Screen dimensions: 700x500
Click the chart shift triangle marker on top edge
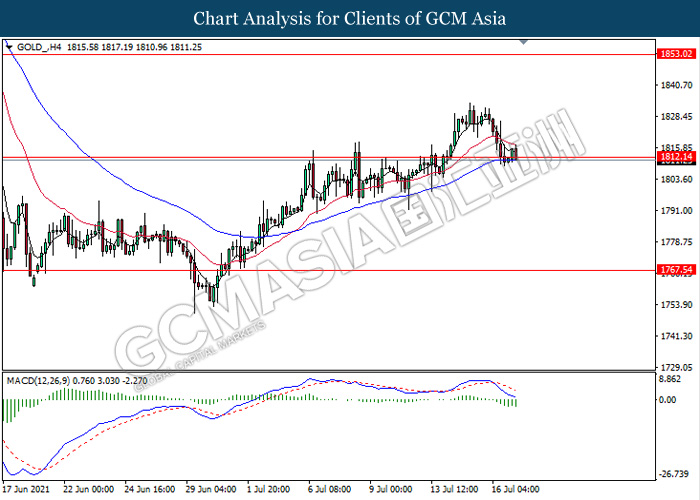(x=523, y=43)
